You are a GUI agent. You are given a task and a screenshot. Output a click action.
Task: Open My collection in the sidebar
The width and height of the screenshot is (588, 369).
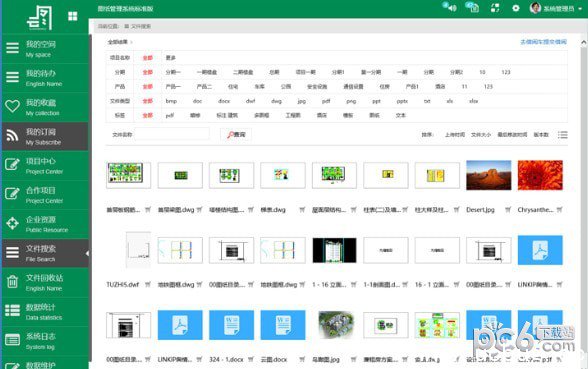point(45,107)
